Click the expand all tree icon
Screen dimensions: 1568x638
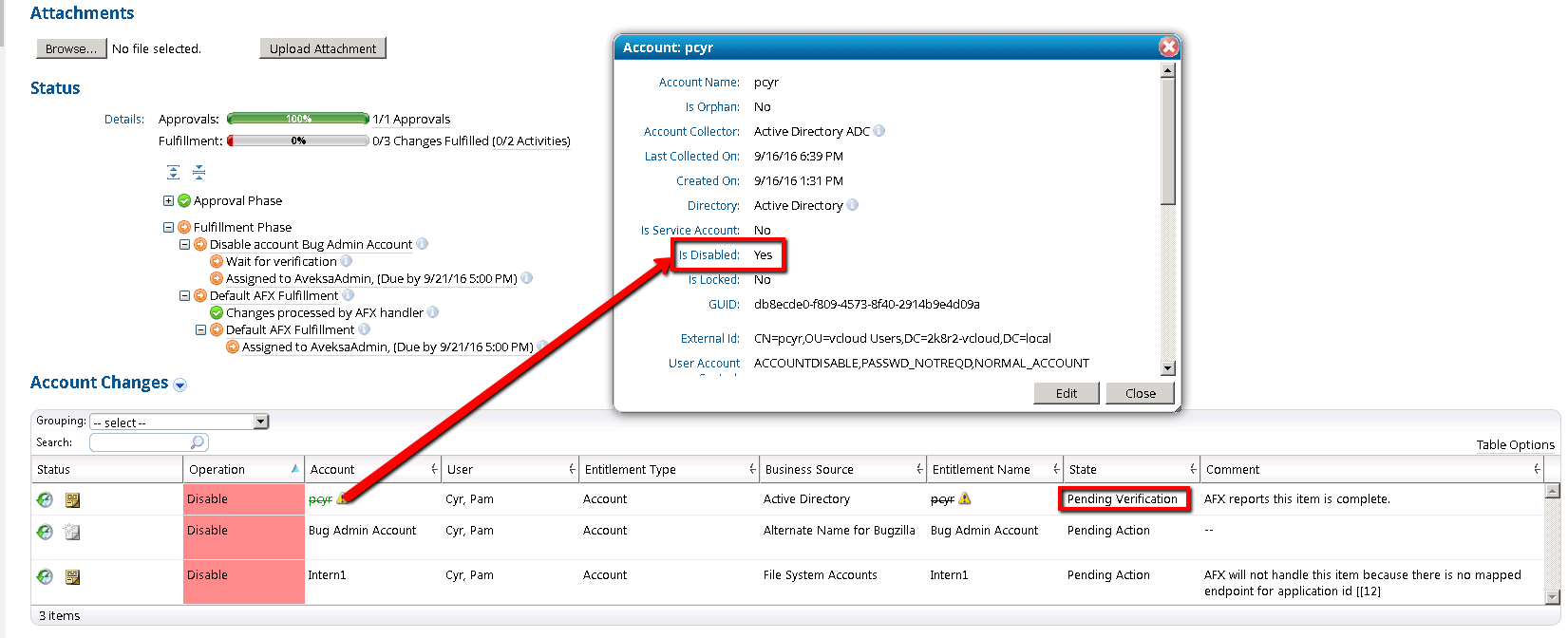pyautogui.click(x=173, y=172)
